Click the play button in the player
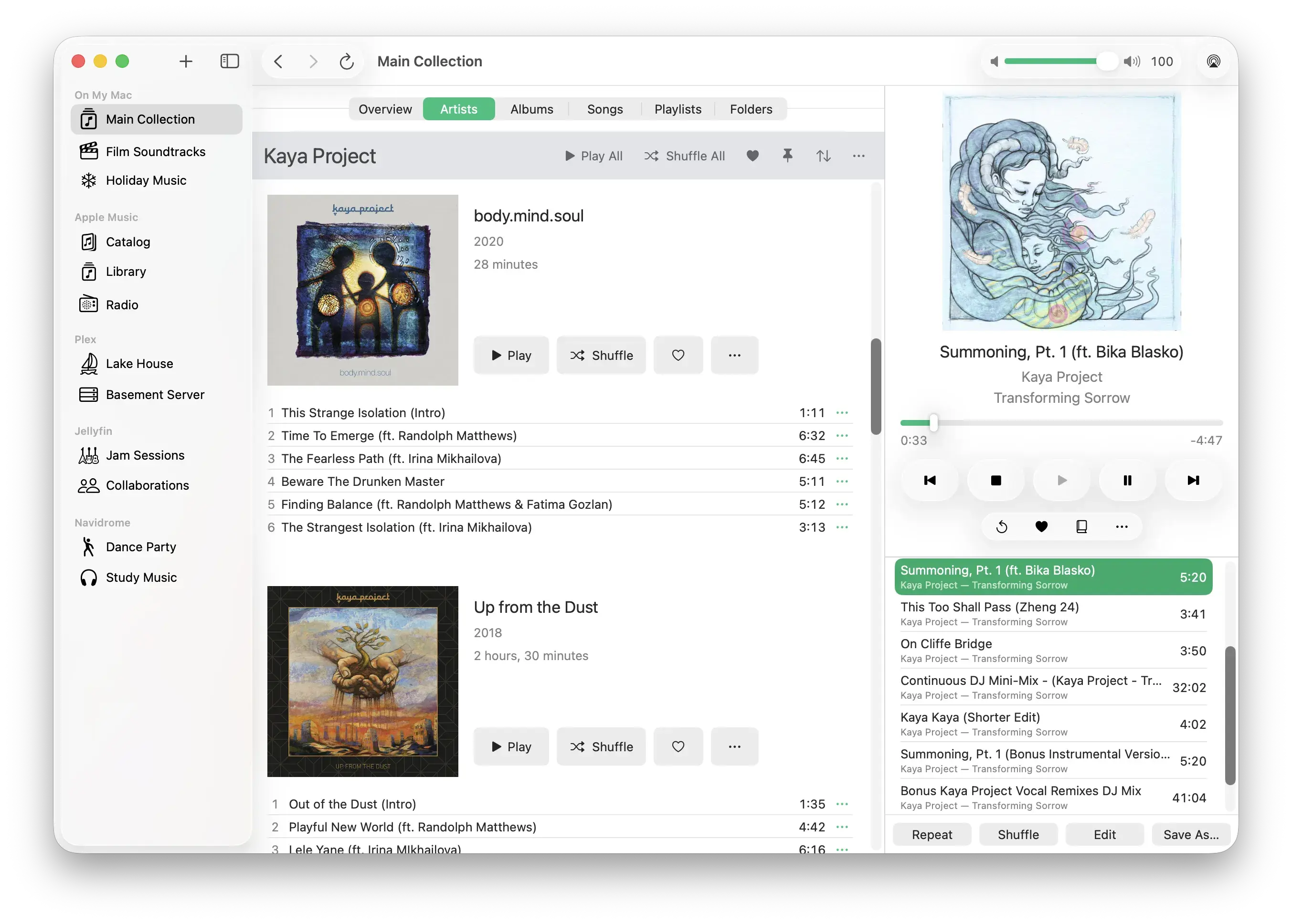Screen dimensions: 1292x924 [1061, 480]
